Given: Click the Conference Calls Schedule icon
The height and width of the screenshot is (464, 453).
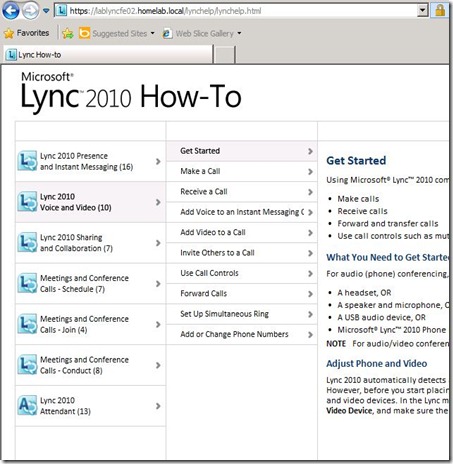Looking at the screenshot, I should coord(27,283).
